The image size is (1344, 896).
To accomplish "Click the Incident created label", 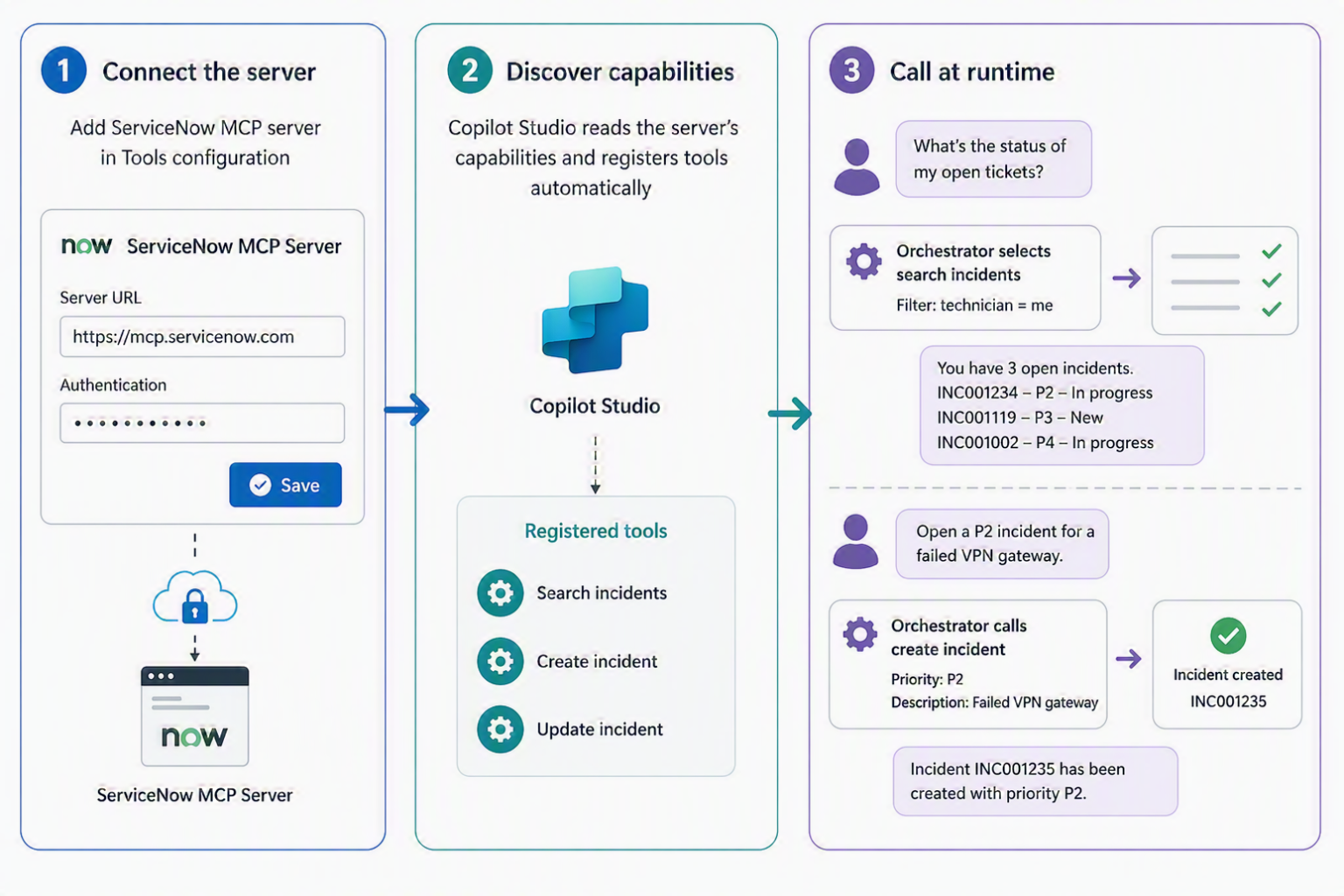I will click(1228, 675).
